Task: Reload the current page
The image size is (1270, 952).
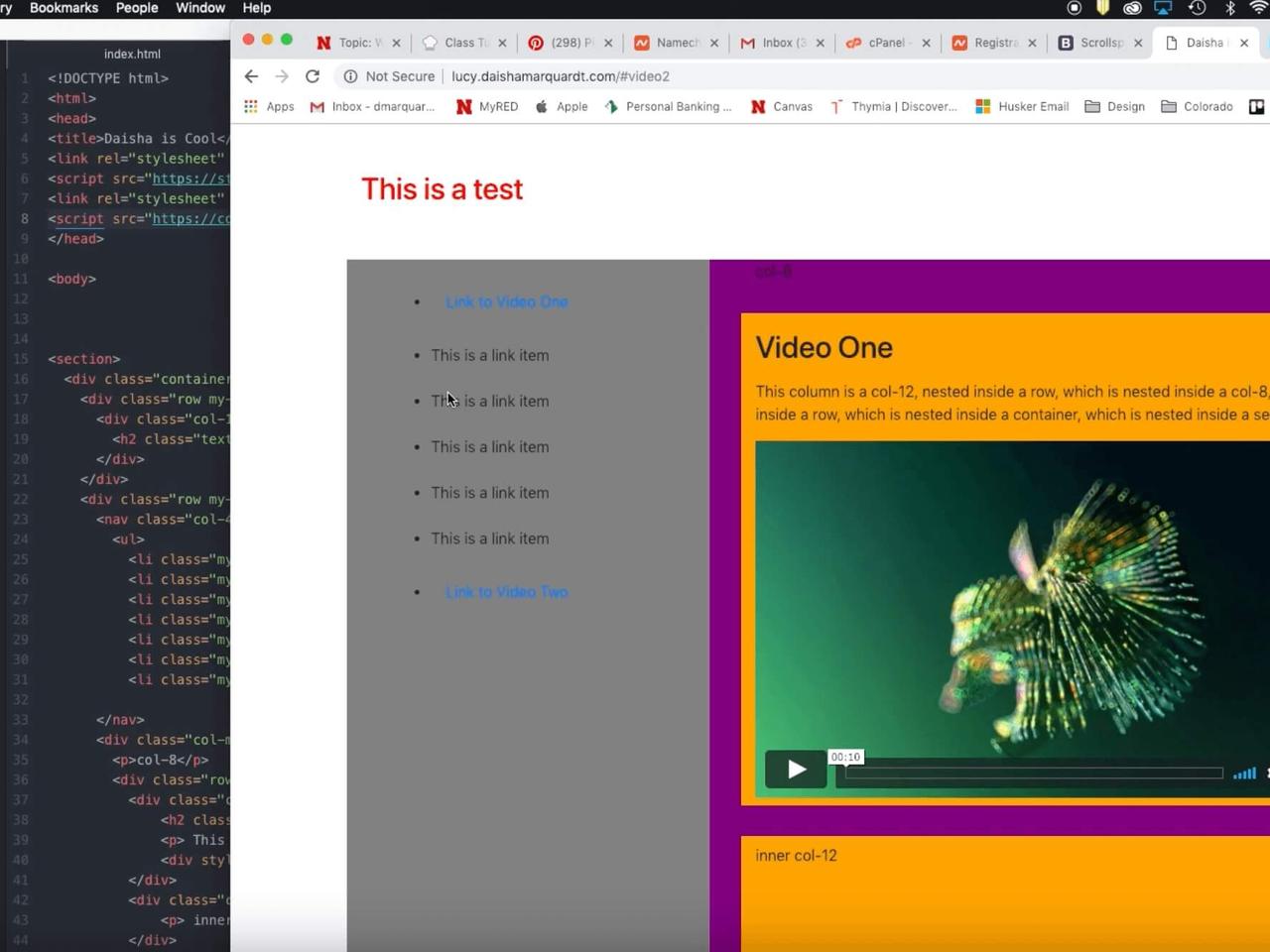Action: (313, 76)
